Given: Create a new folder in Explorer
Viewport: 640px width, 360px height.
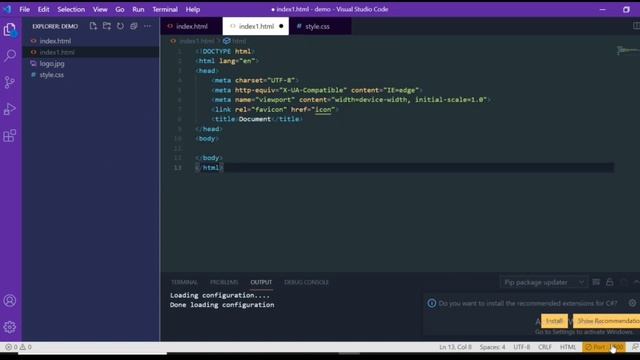Looking at the screenshot, I should [107, 26].
